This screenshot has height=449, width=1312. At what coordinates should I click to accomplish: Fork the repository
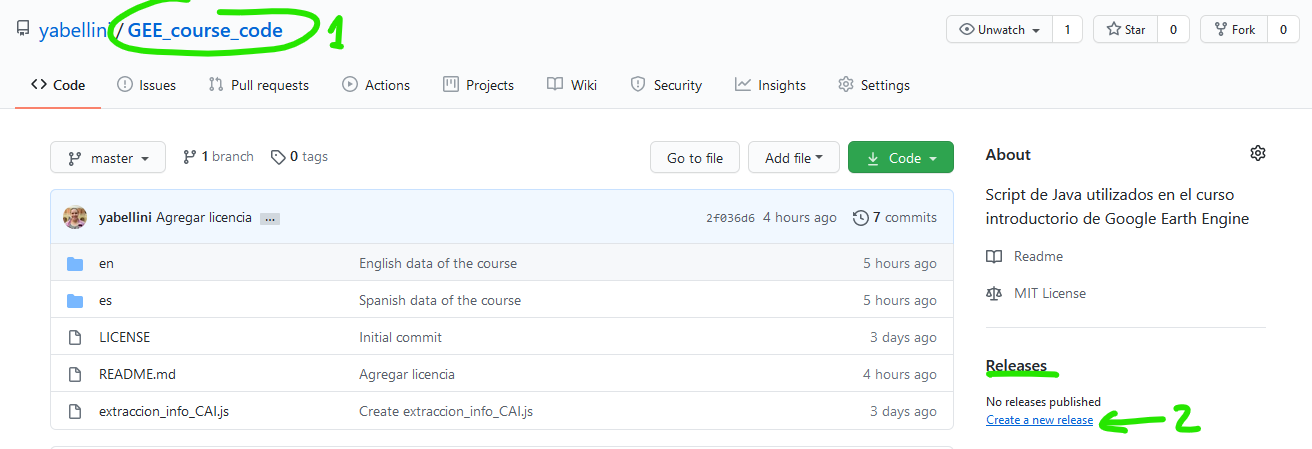[x=1234, y=30]
